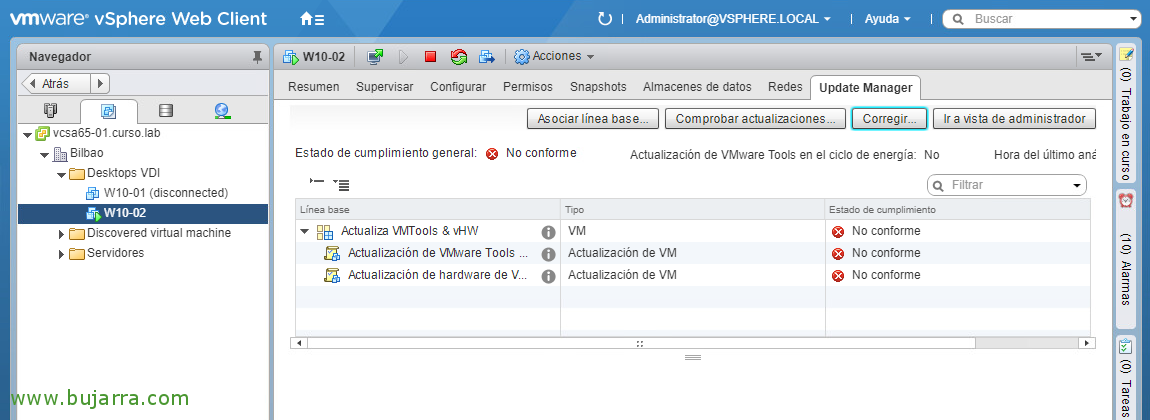Click in the Filtrar input field
Image resolution: width=1150 pixels, height=420 pixels.
click(x=1006, y=185)
